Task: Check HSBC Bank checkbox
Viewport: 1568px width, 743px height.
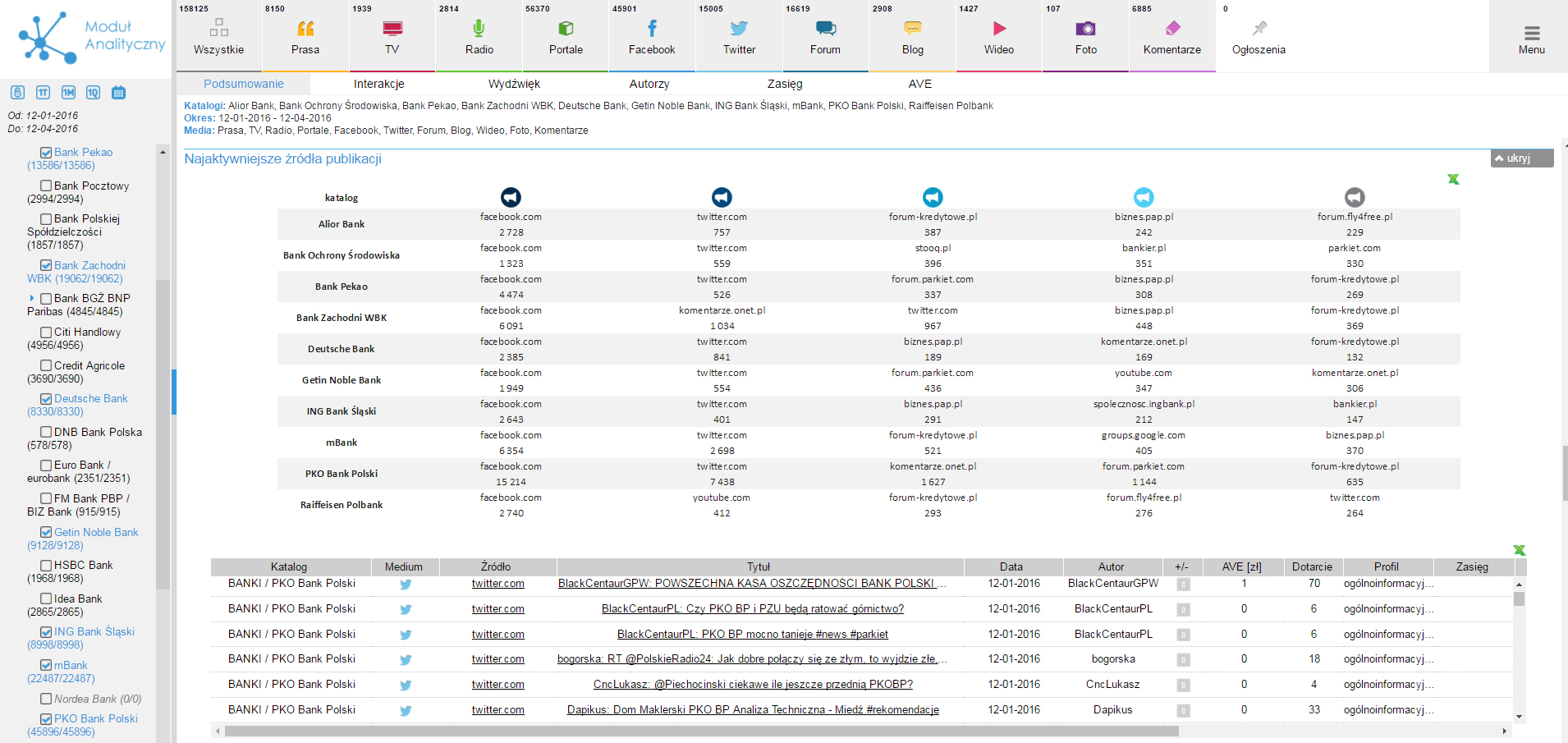Action: [x=46, y=566]
